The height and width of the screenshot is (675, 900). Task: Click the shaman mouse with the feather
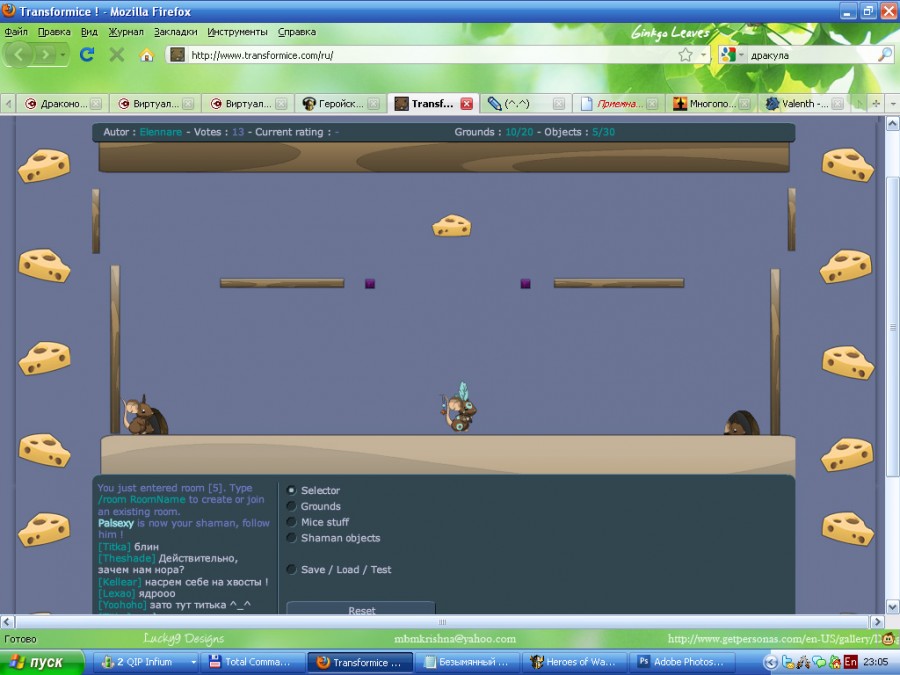pos(460,408)
